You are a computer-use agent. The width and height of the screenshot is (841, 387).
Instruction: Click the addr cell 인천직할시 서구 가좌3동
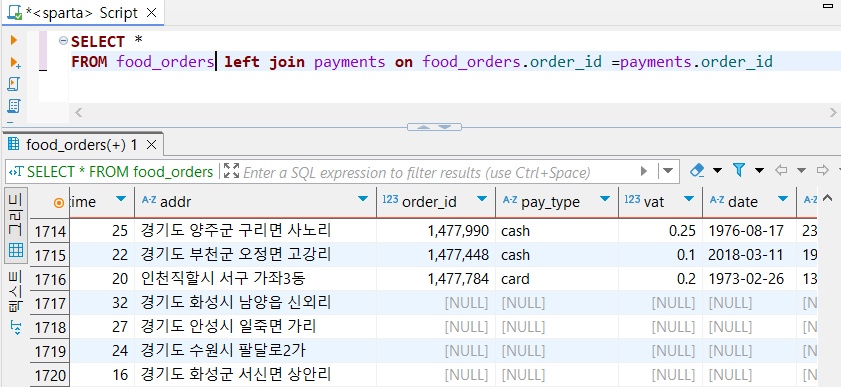(x=255, y=279)
